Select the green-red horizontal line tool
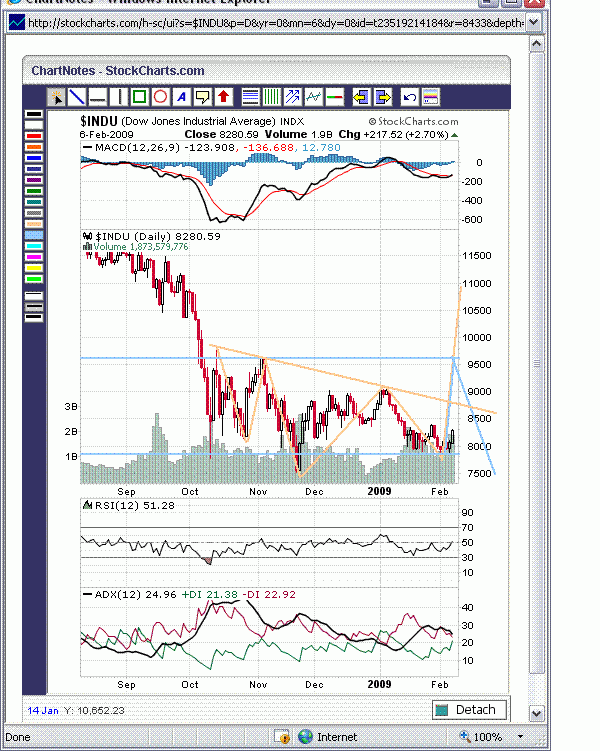600x751 pixels. (x=334, y=97)
